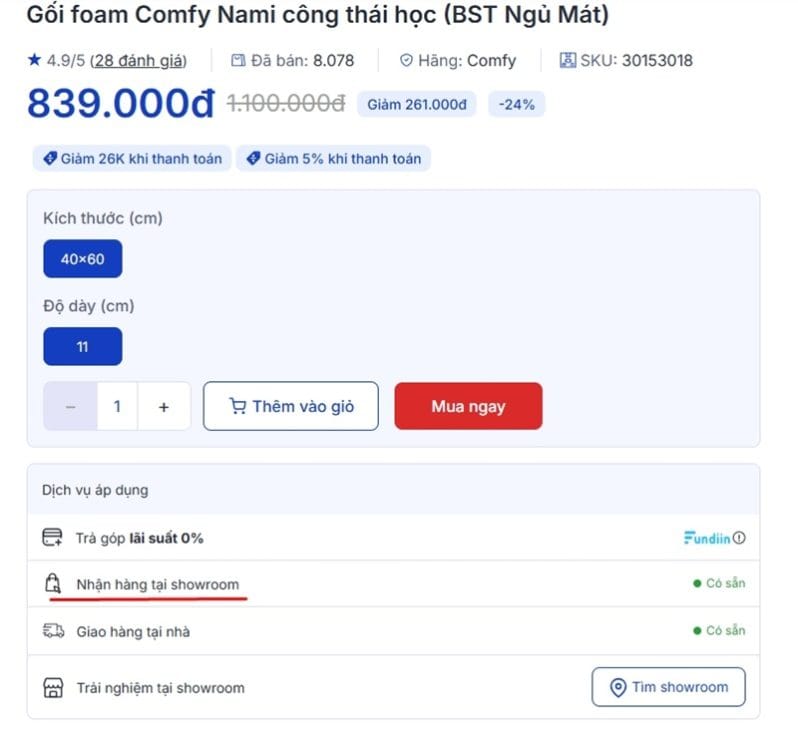798x750 pixels.
Task: Add product with Thêm vào giỏ
Action: [291, 407]
